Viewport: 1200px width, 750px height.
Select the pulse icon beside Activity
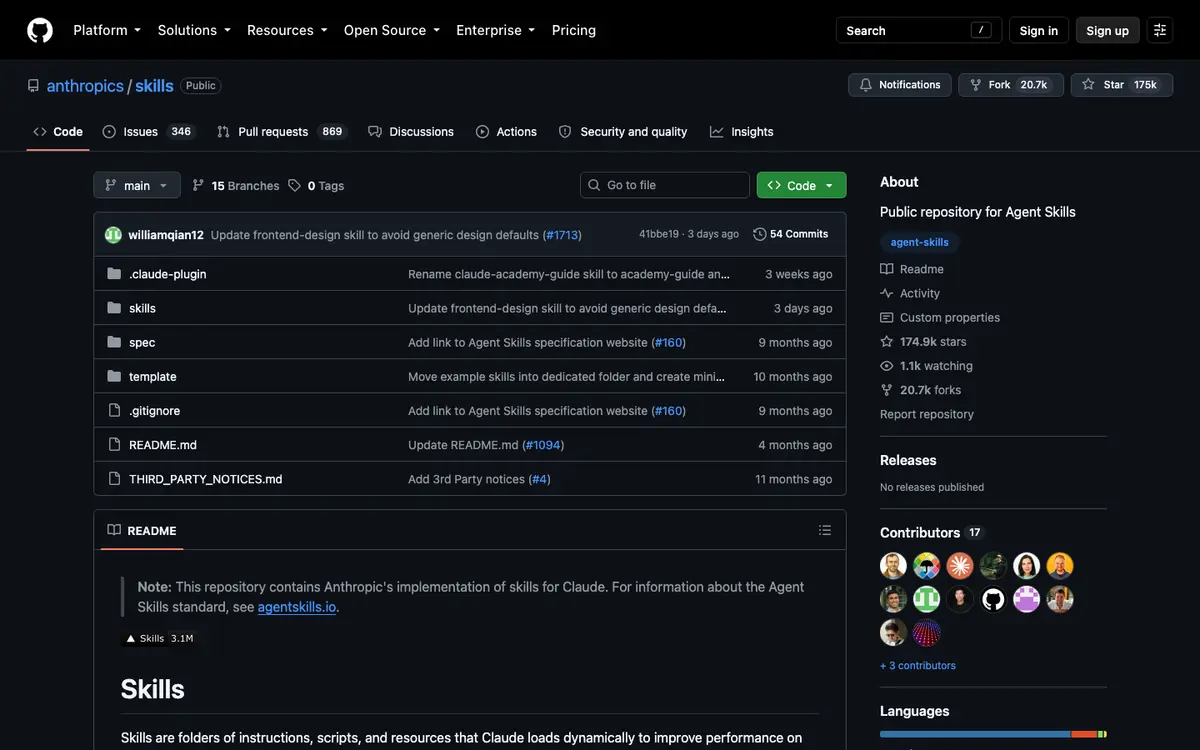point(887,293)
